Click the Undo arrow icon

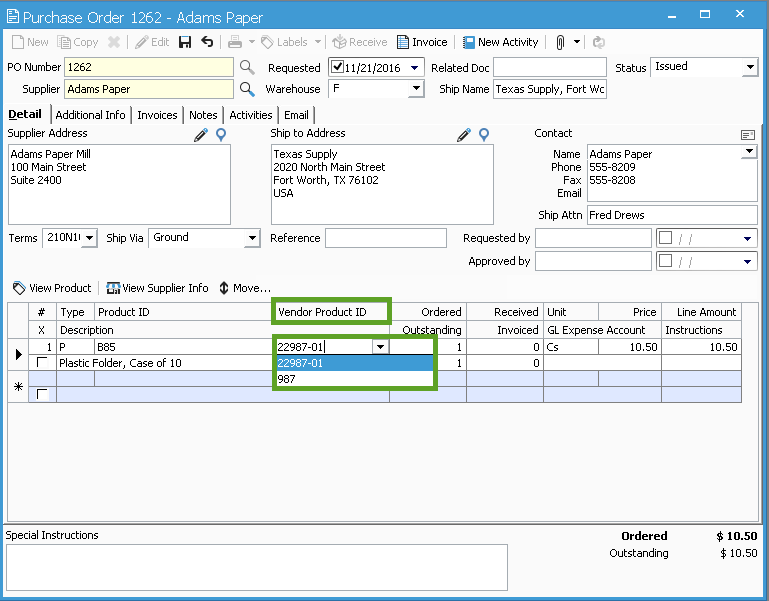(x=207, y=42)
